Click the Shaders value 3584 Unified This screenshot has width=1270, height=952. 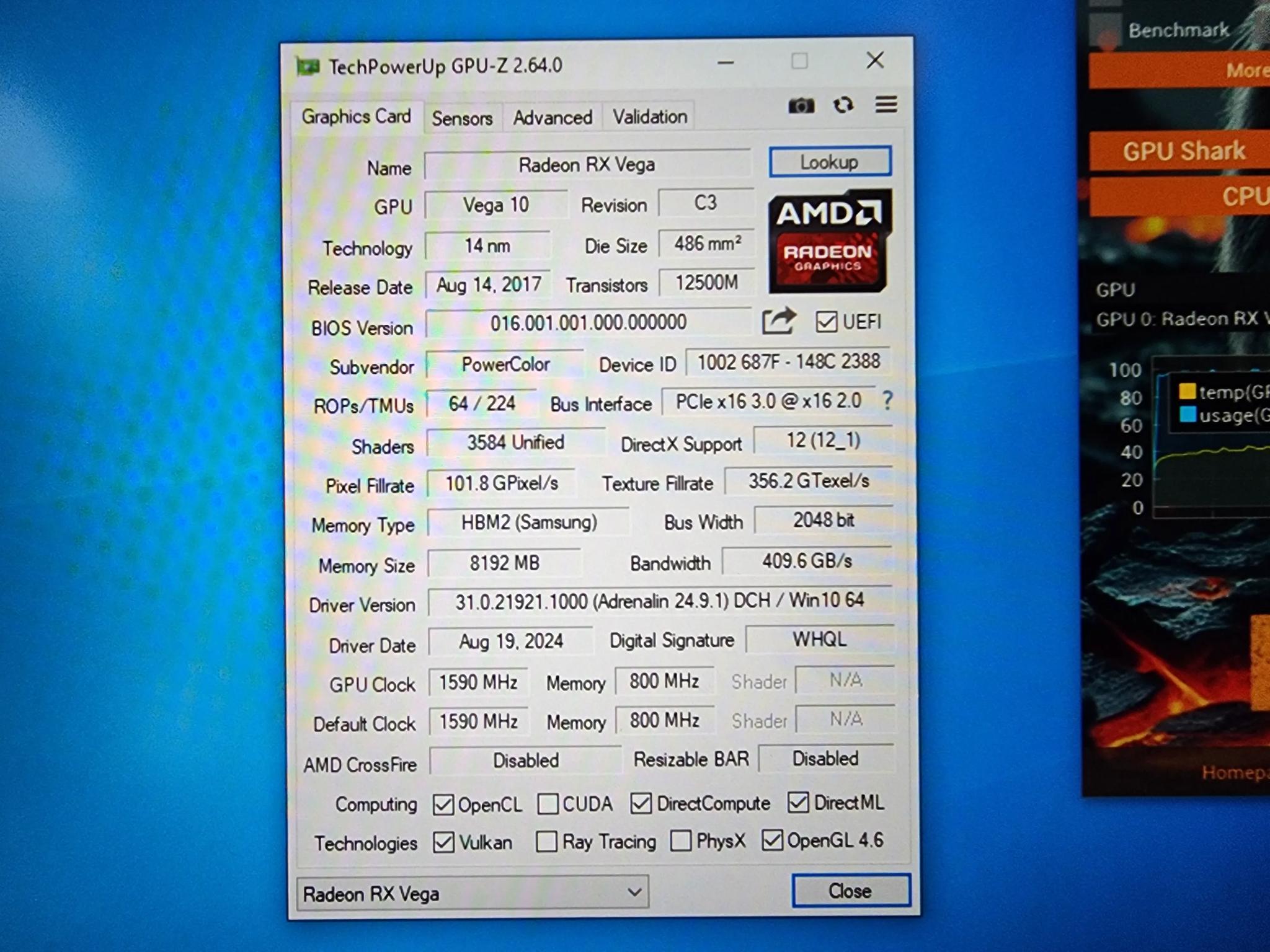(516, 443)
